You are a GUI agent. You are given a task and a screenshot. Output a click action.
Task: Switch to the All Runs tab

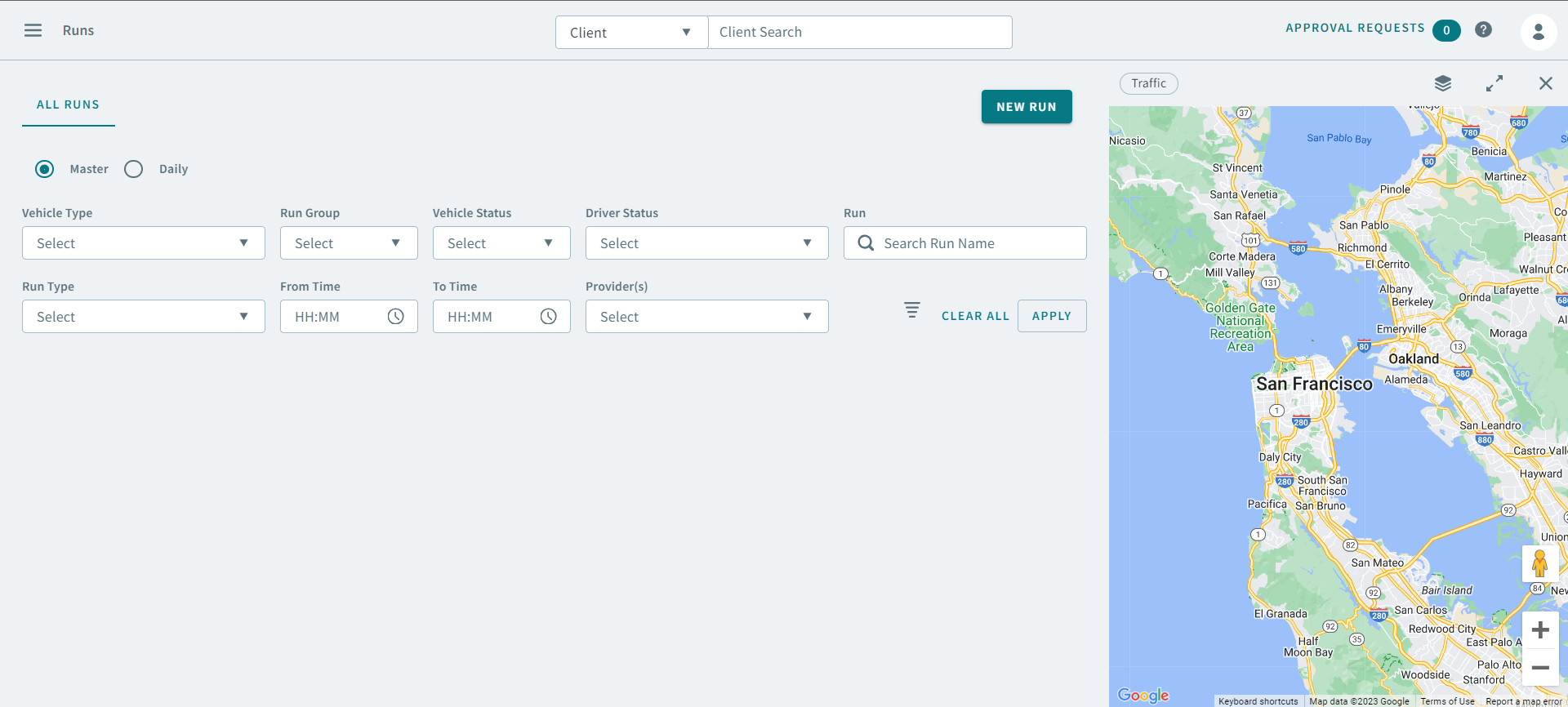pyautogui.click(x=68, y=105)
